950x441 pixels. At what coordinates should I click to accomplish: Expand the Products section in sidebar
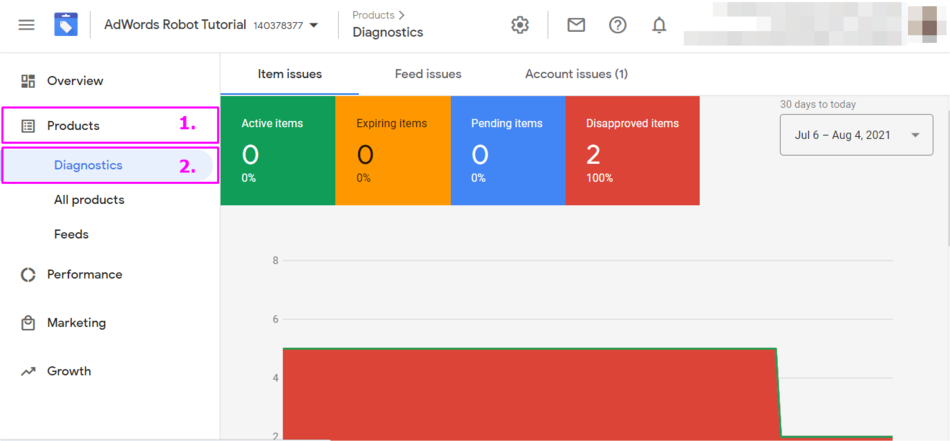73,126
